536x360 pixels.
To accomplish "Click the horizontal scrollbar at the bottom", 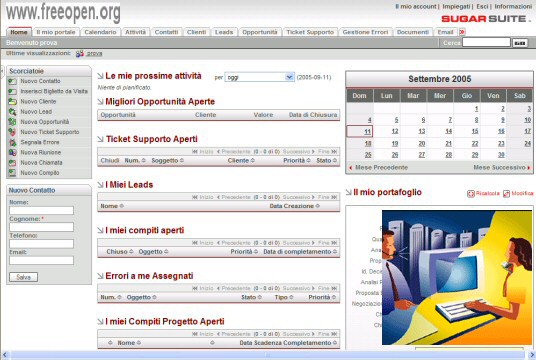I will tap(268, 355).
